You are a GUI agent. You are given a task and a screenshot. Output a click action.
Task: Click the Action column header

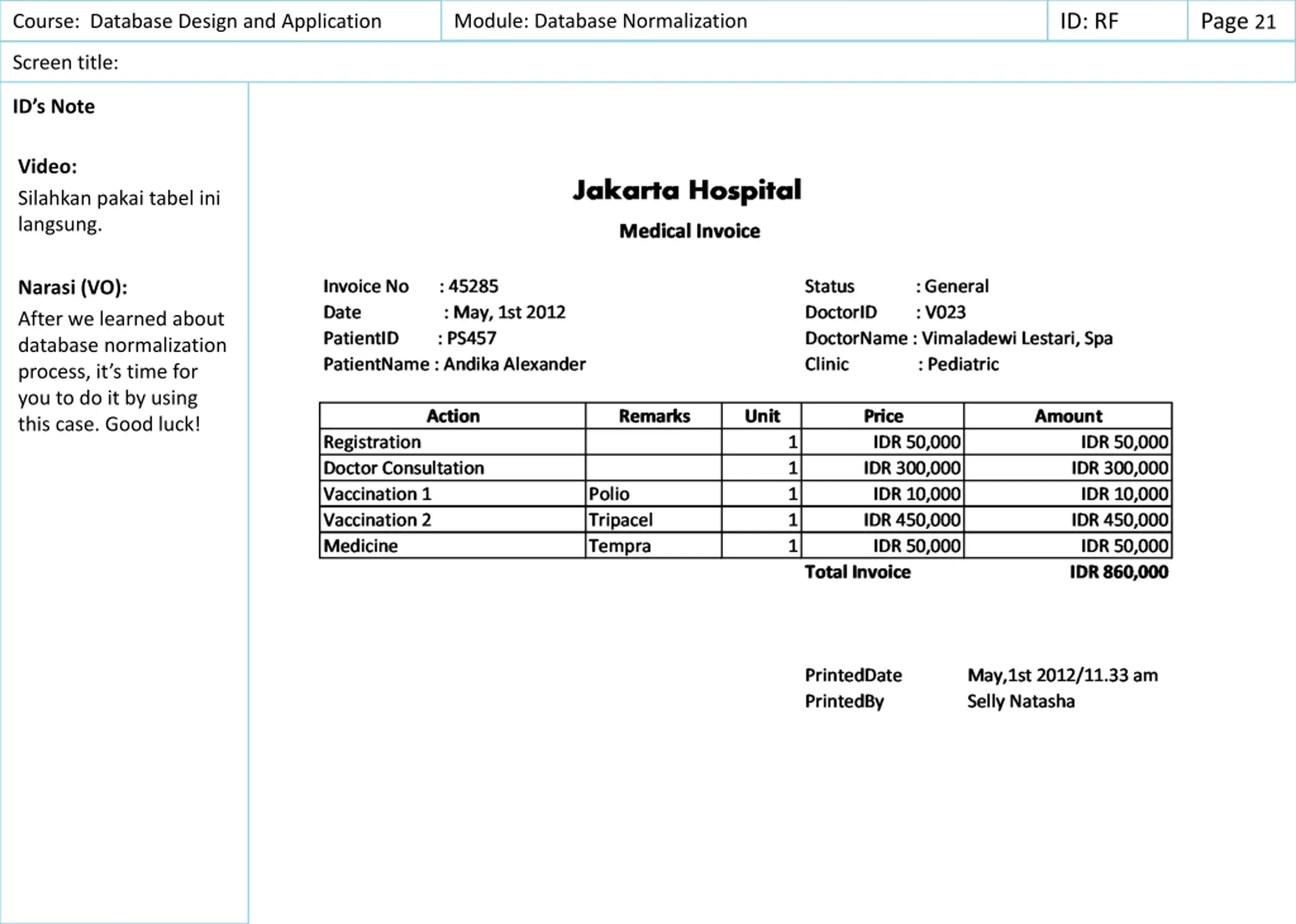point(452,416)
